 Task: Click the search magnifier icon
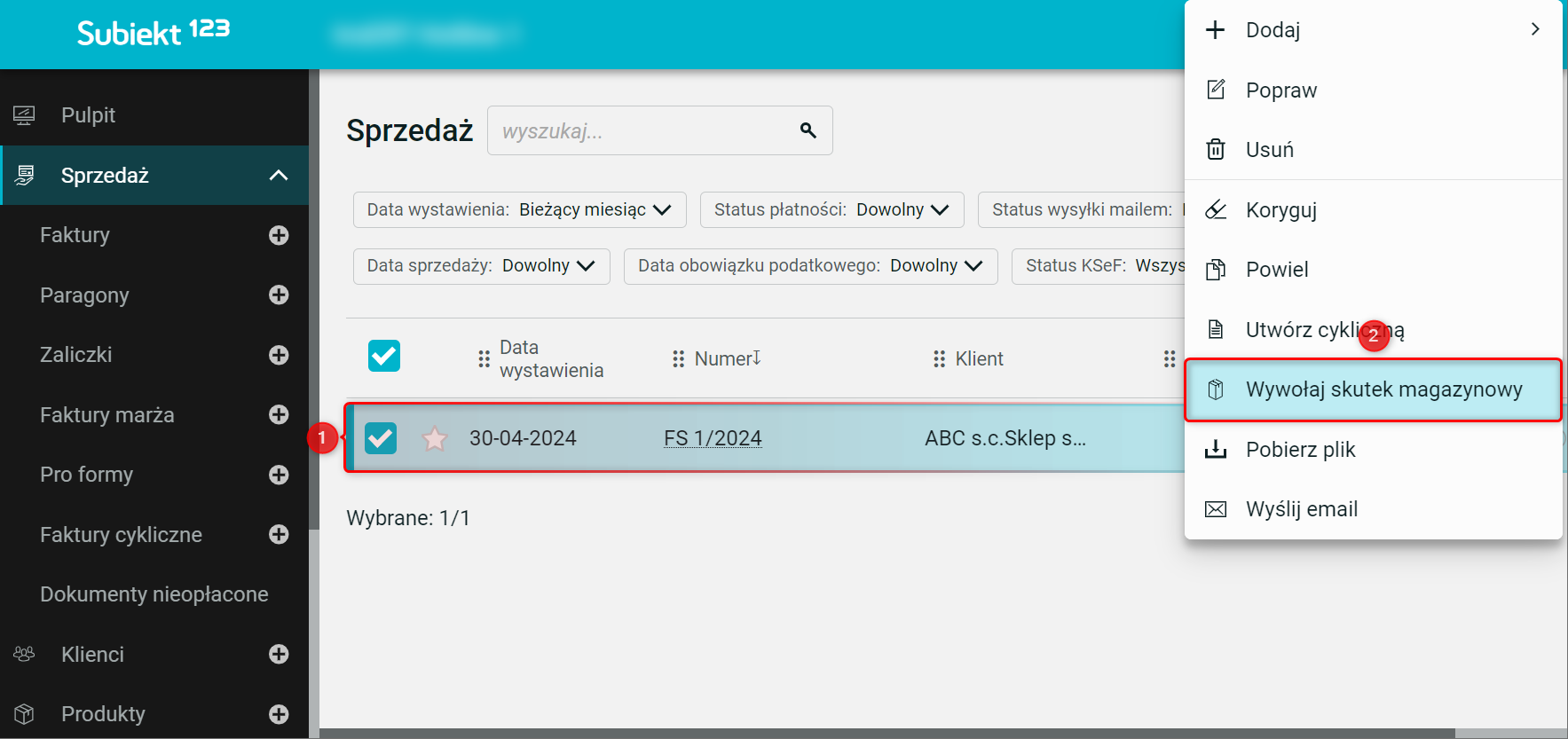pos(808,130)
